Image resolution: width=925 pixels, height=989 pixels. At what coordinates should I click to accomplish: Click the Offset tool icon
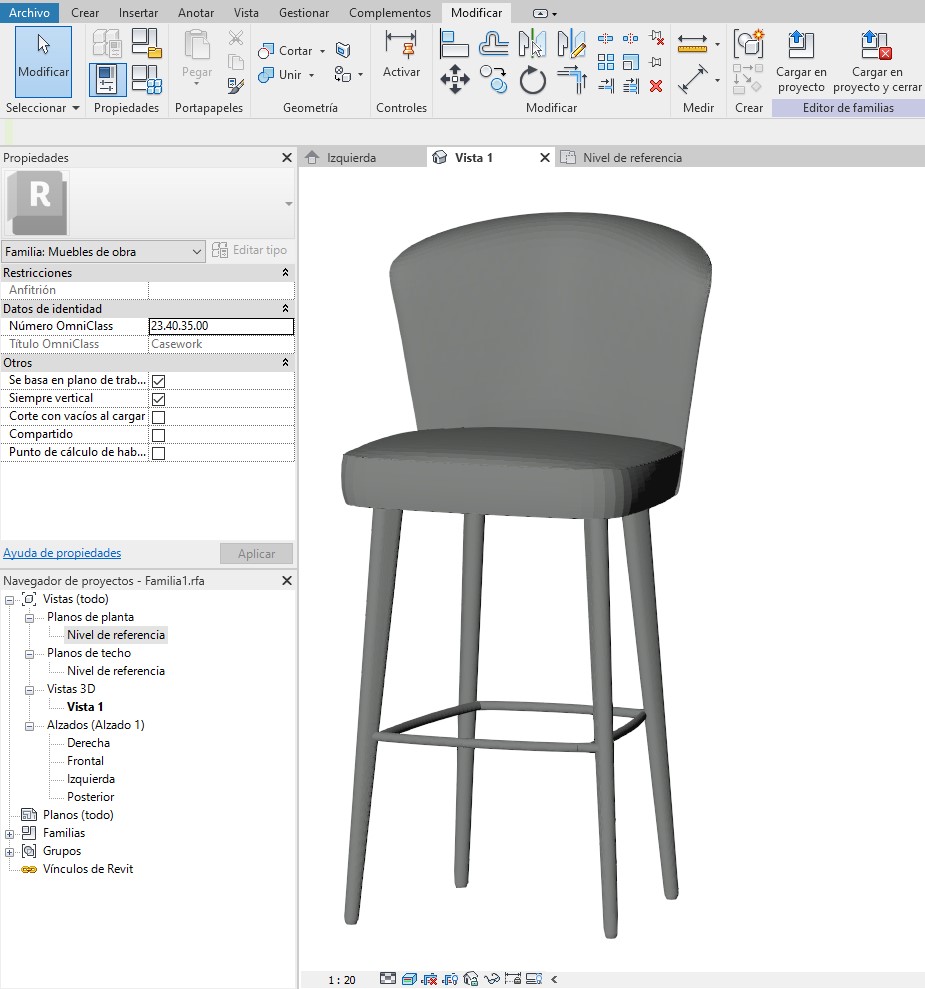coord(494,44)
